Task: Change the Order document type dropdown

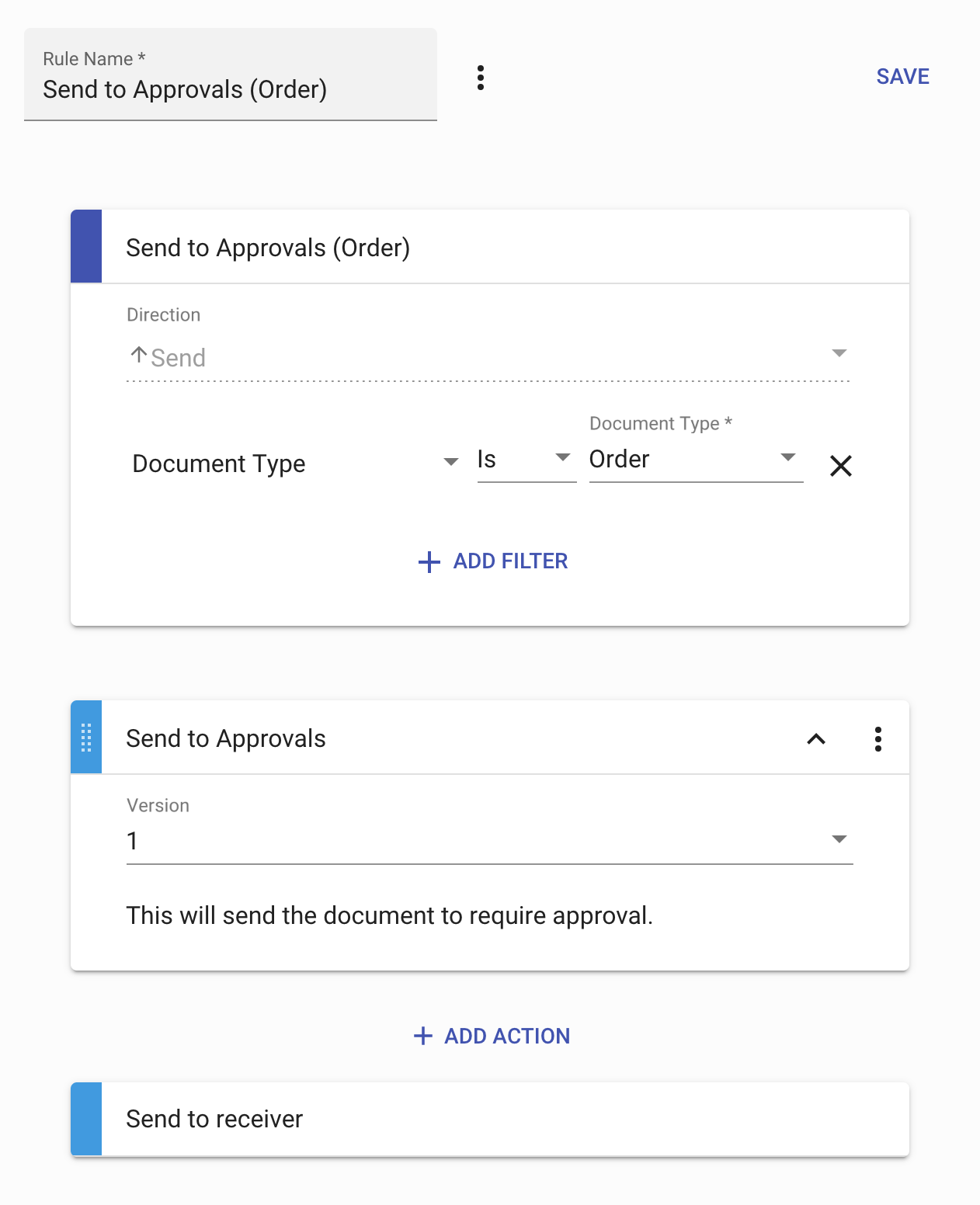Action: click(x=788, y=458)
